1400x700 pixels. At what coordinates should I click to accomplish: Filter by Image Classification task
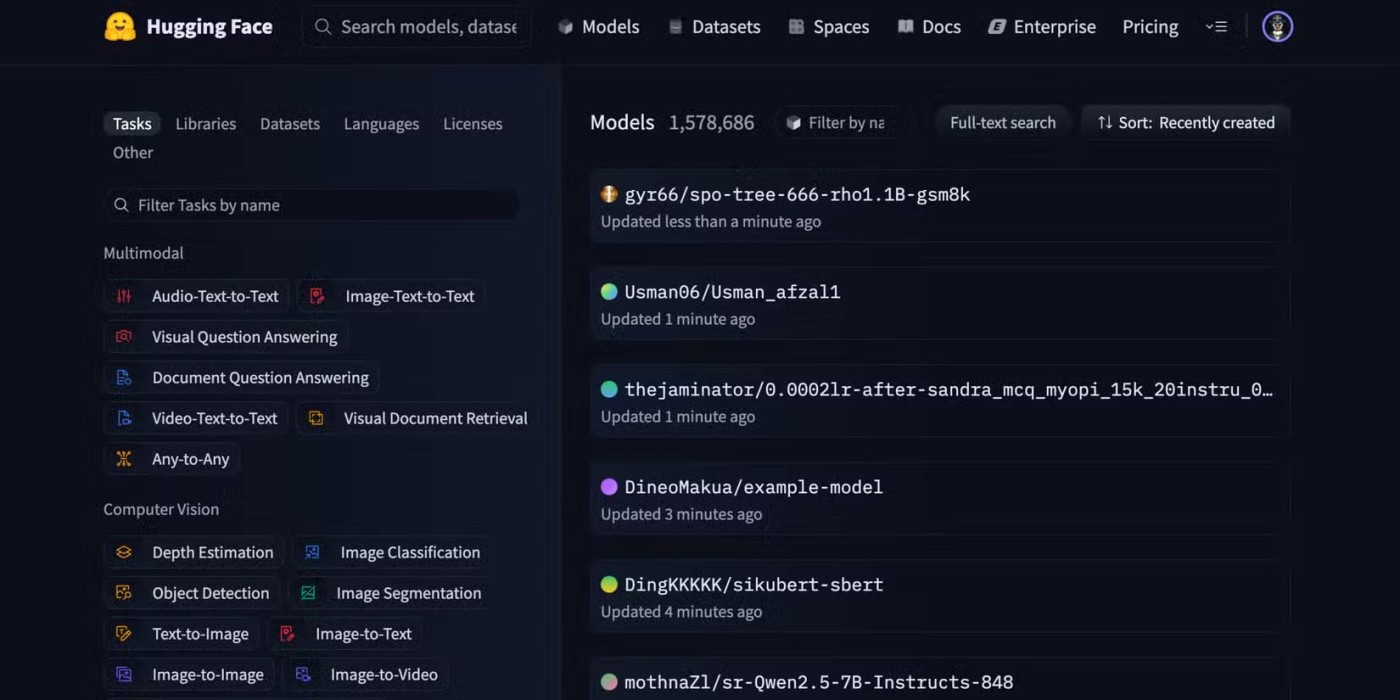(x=409, y=552)
